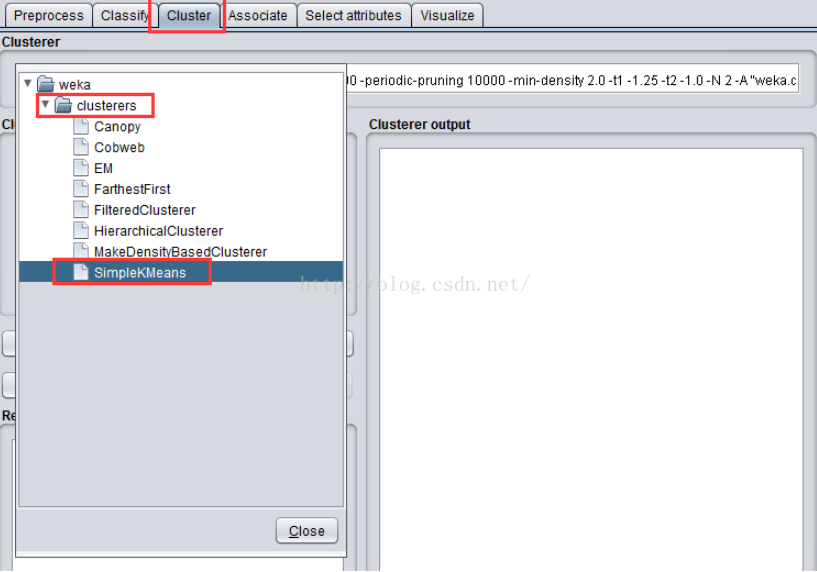Click the Cobweb file icon
Image resolution: width=817 pixels, height=572 pixels.
[x=81, y=148]
